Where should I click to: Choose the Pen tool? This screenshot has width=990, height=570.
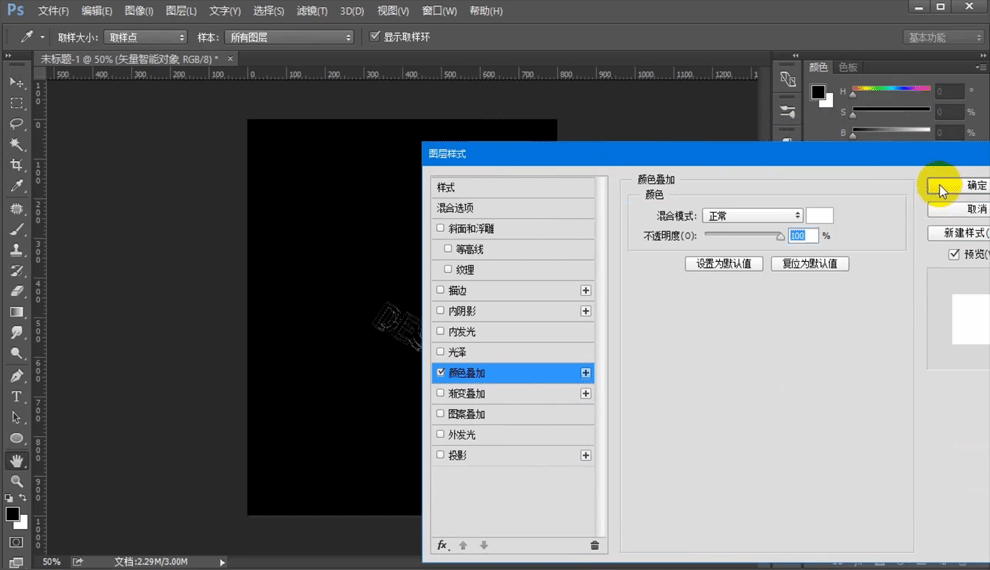point(16,376)
